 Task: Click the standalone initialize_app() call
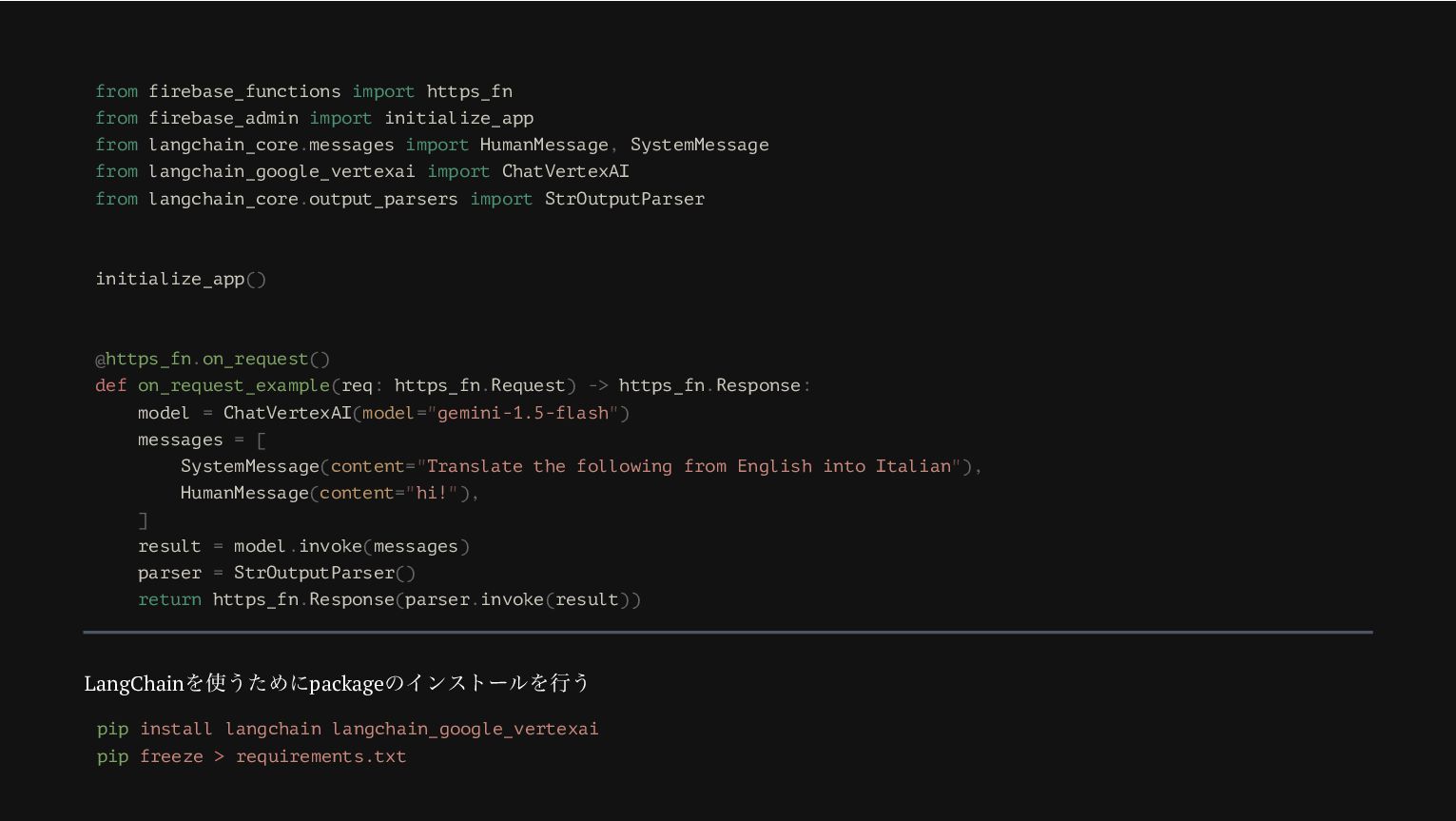181,279
